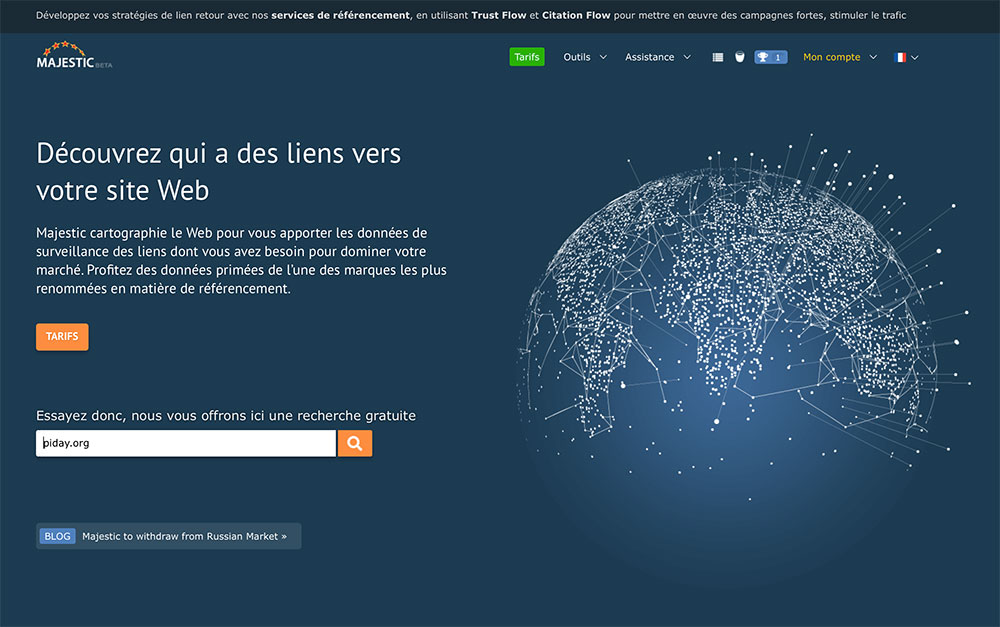Viewport: 1000px width, 627px height.
Task: Click the heading 'Découvrez qui a des liens vers'
Action: point(219,154)
